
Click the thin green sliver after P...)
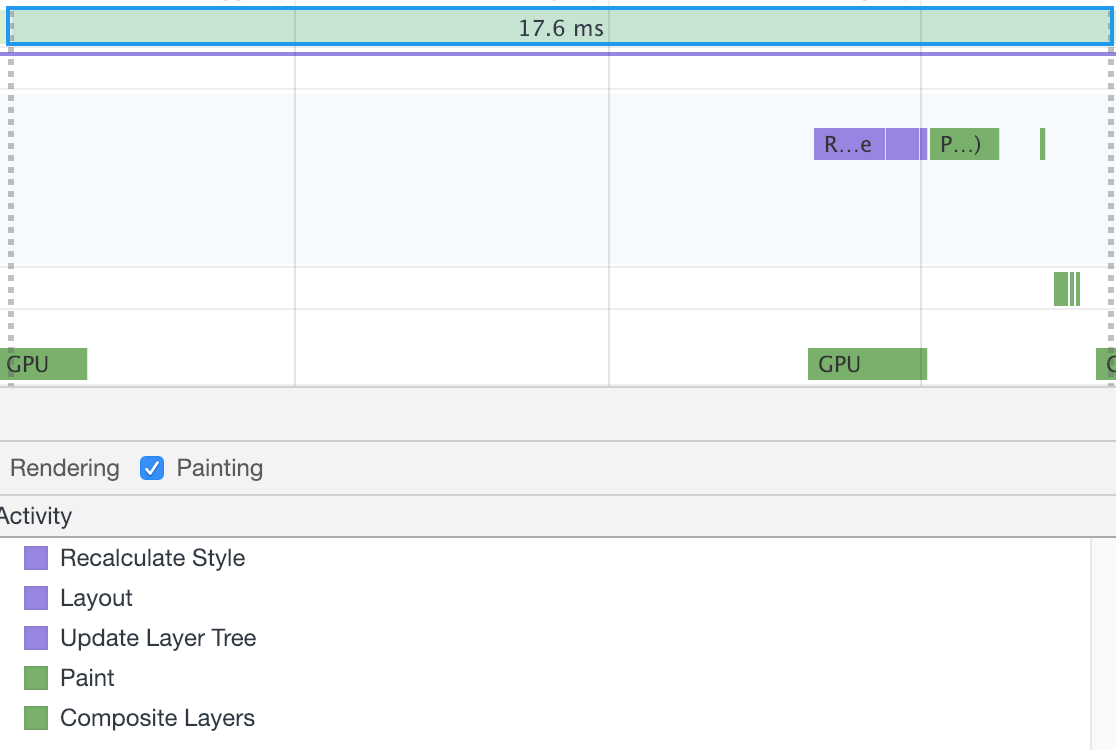(1043, 144)
